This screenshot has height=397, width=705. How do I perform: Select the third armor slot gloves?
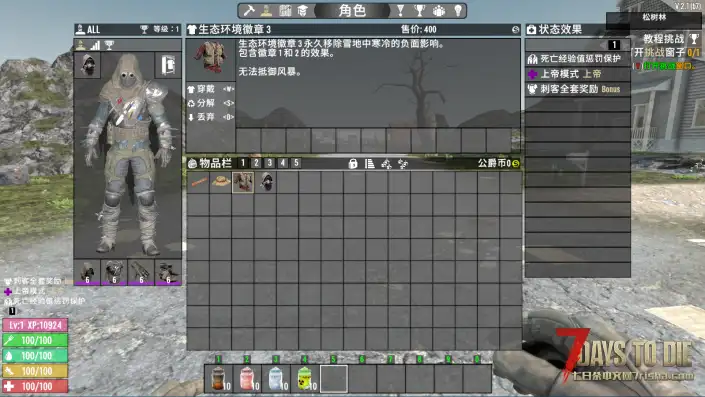[x=141, y=272]
